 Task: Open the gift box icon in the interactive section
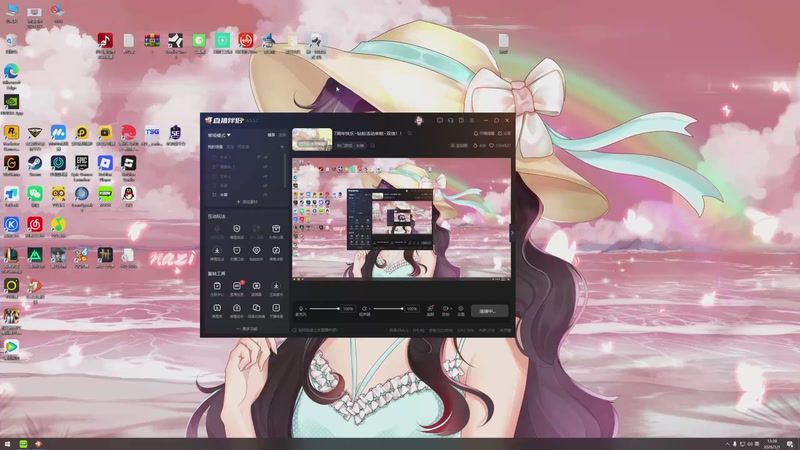coord(276,231)
